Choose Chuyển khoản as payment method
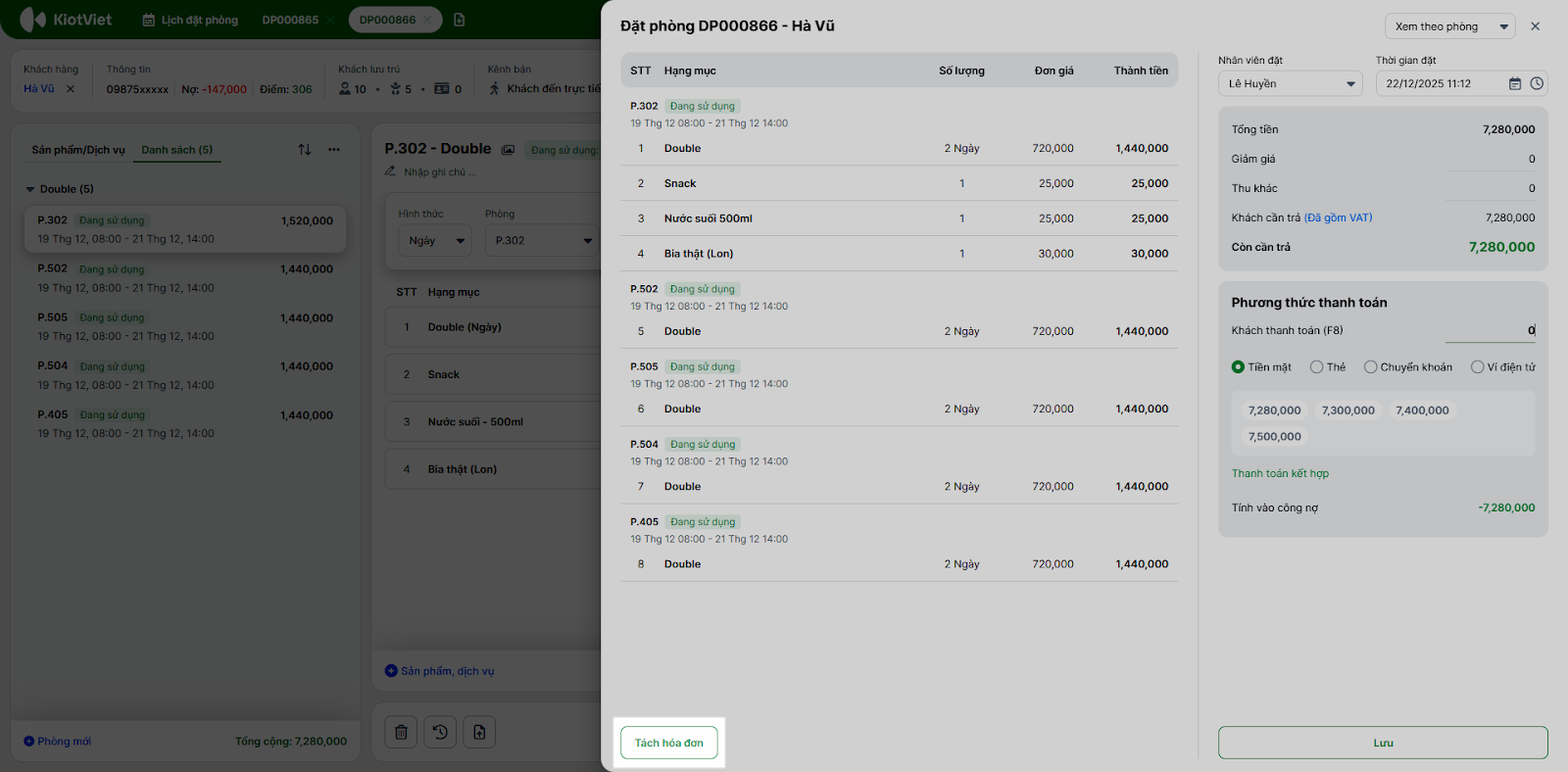The width and height of the screenshot is (1568, 772). (1371, 367)
